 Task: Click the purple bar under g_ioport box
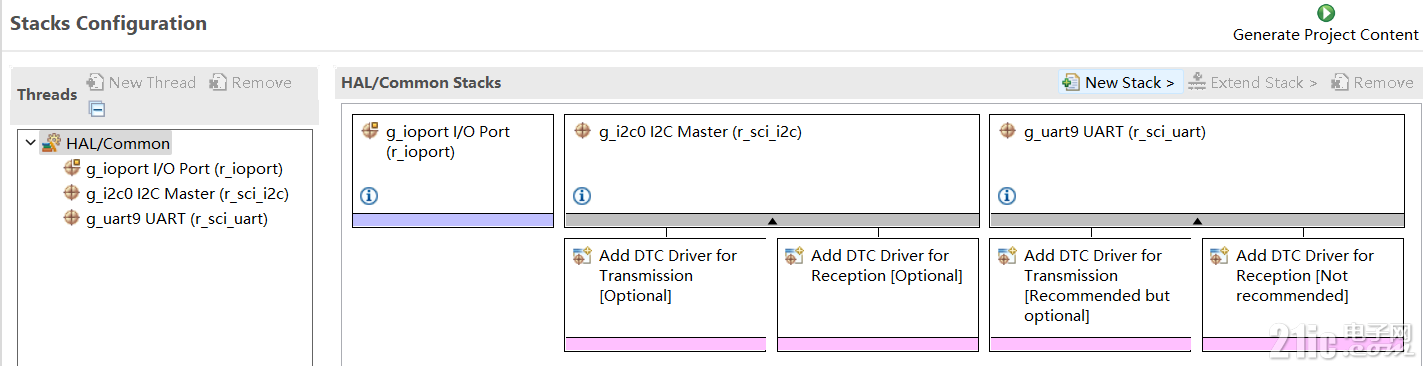click(453, 220)
